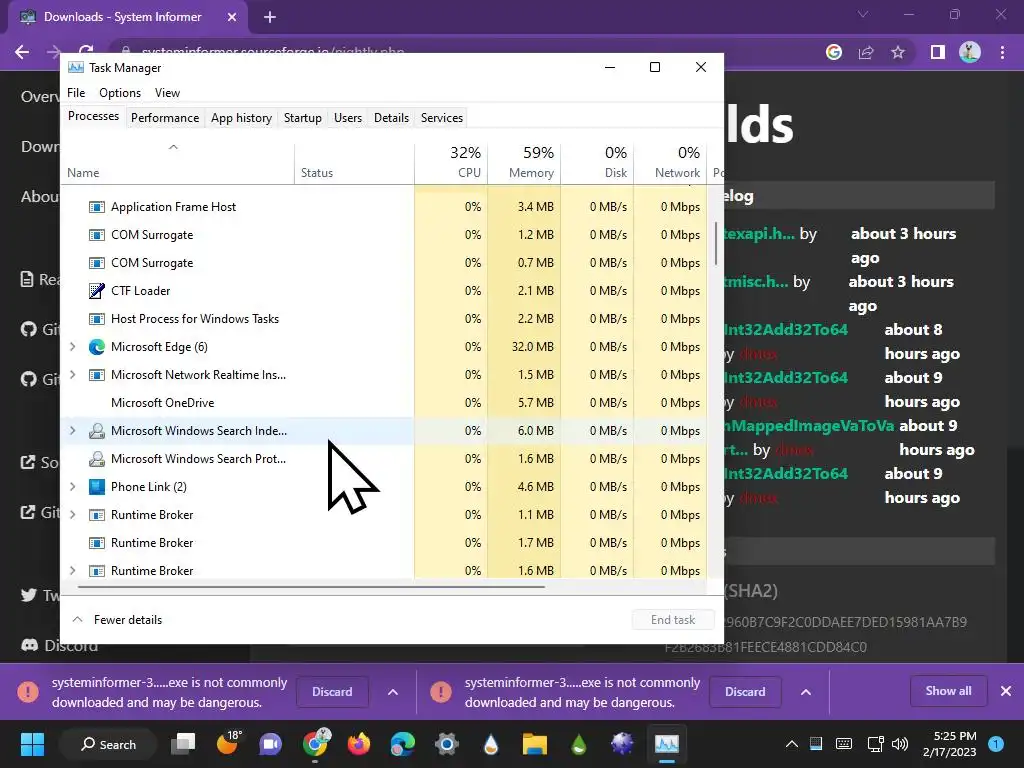Switch to the Performance tab
Viewport: 1024px width, 768px height.
pyautogui.click(x=165, y=118)
